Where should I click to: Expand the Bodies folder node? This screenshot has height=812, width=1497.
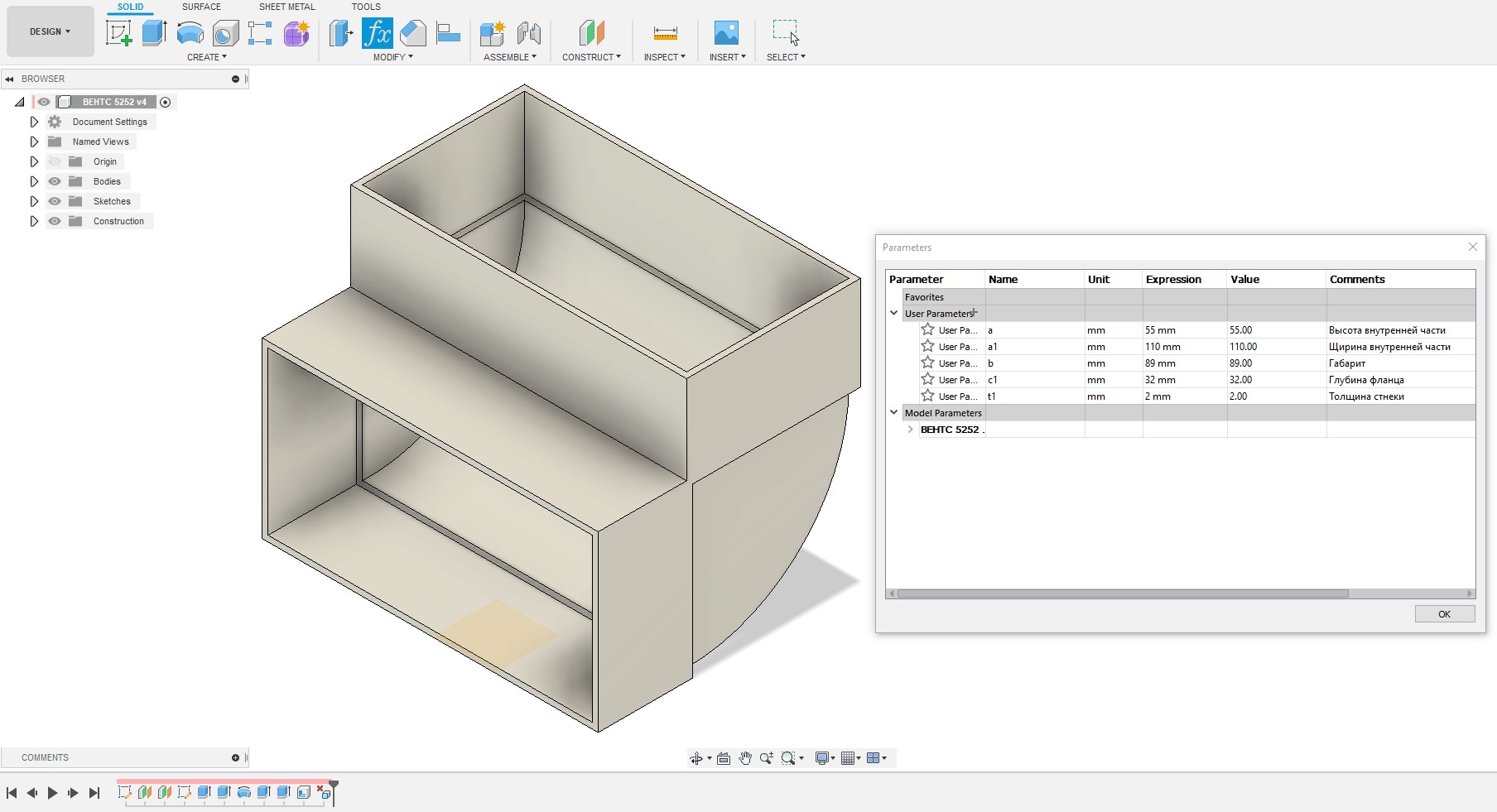(x=34, y=181)
